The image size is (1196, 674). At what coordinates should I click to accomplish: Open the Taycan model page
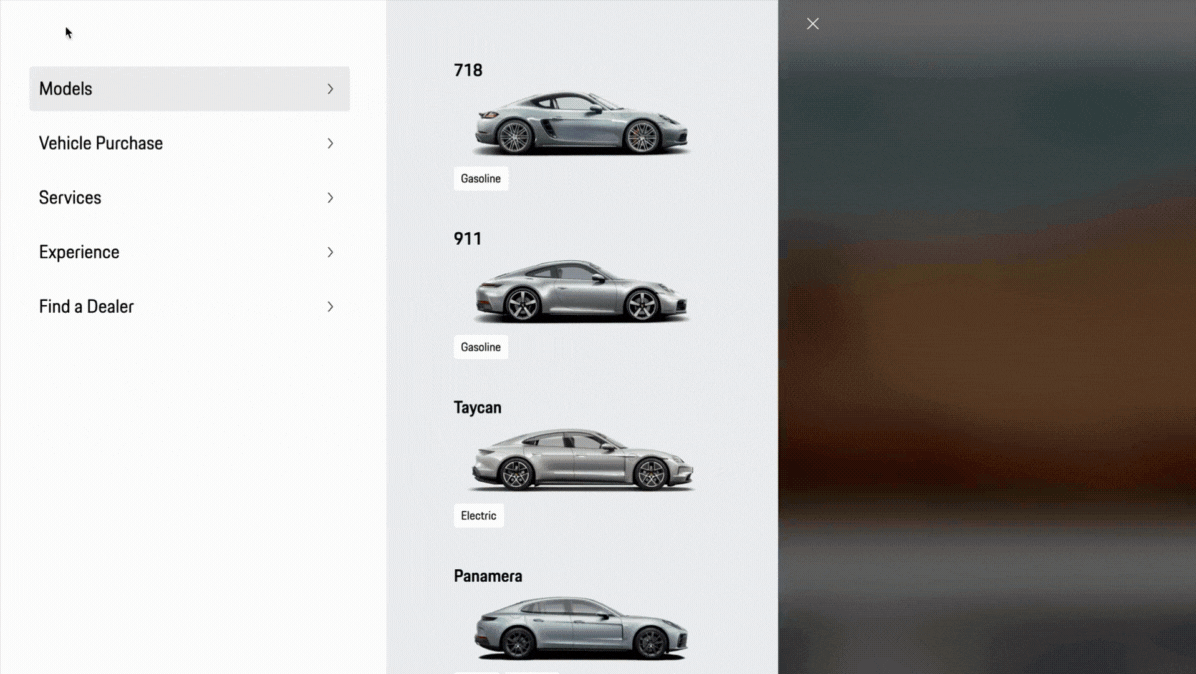(477, 407)
